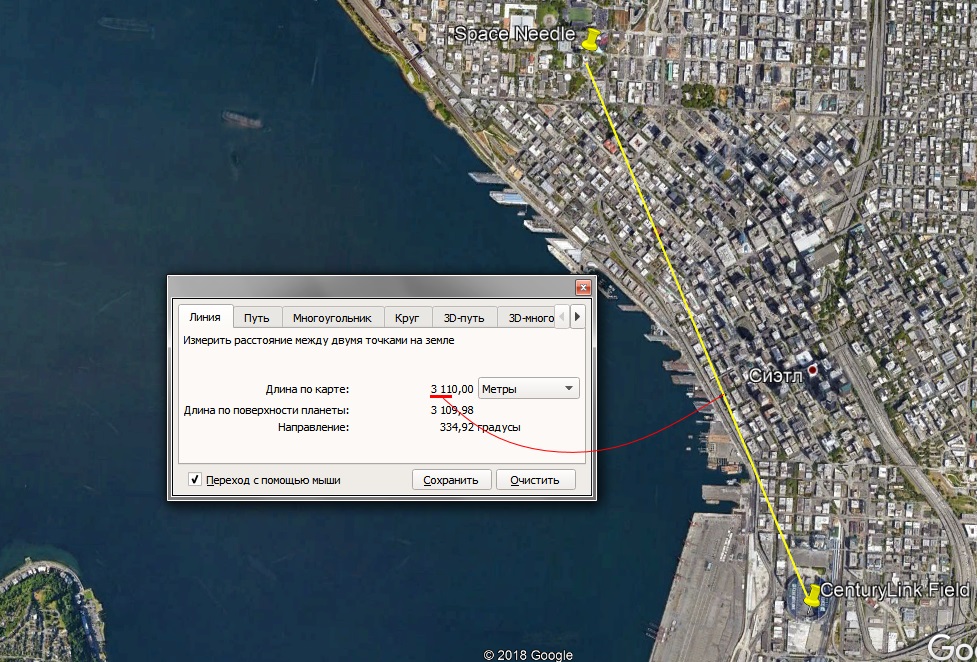Click the Space Needle placemark label
The width and height of the screenshot is (977, 662).
tap(515, 34)
